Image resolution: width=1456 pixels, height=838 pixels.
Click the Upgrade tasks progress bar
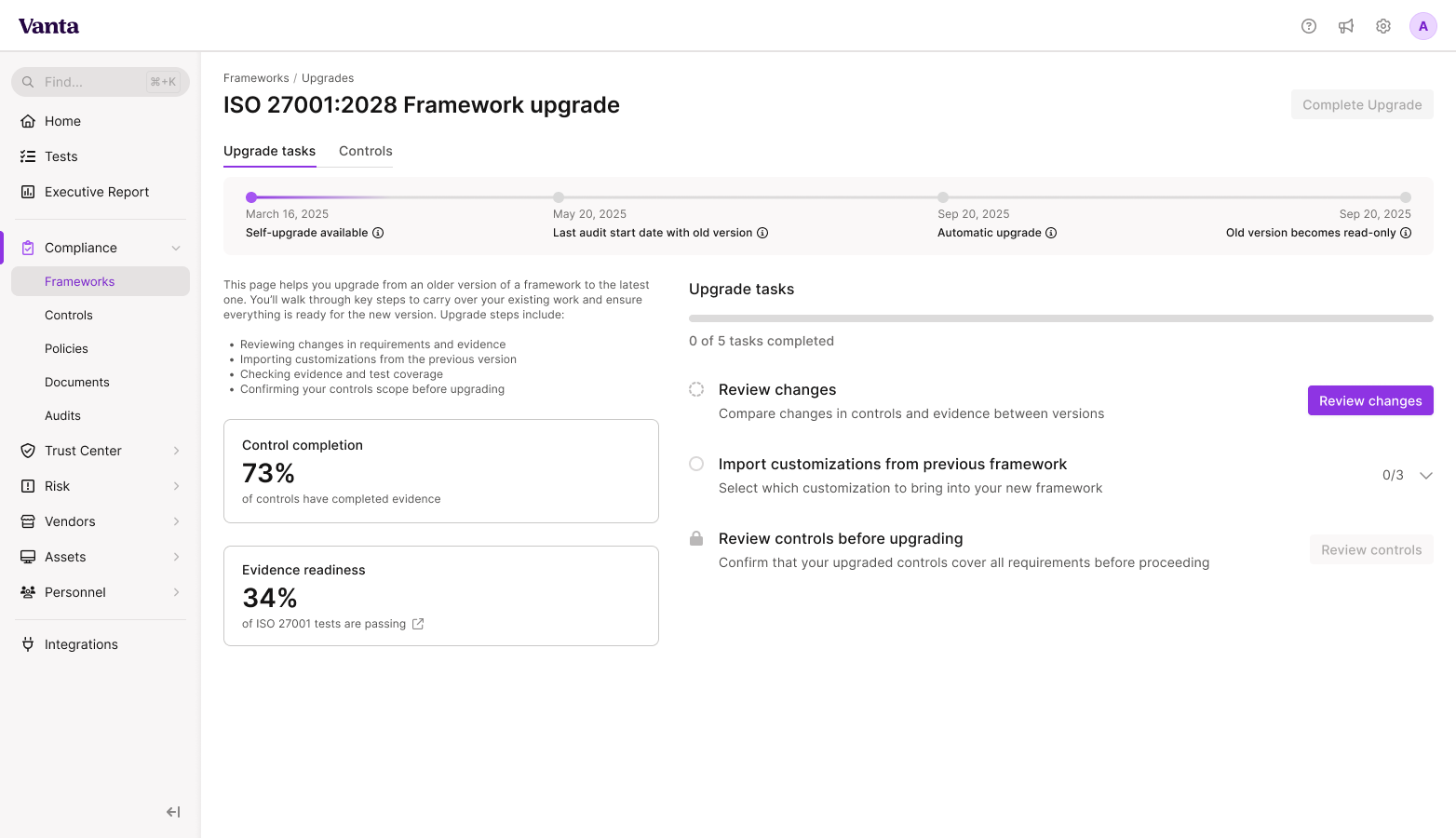[x=1061, y=318]
